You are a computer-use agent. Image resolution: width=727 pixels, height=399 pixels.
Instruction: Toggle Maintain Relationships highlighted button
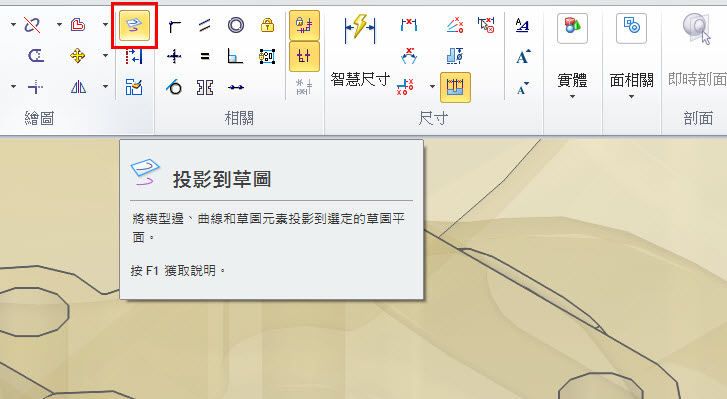tap(304, 25)
